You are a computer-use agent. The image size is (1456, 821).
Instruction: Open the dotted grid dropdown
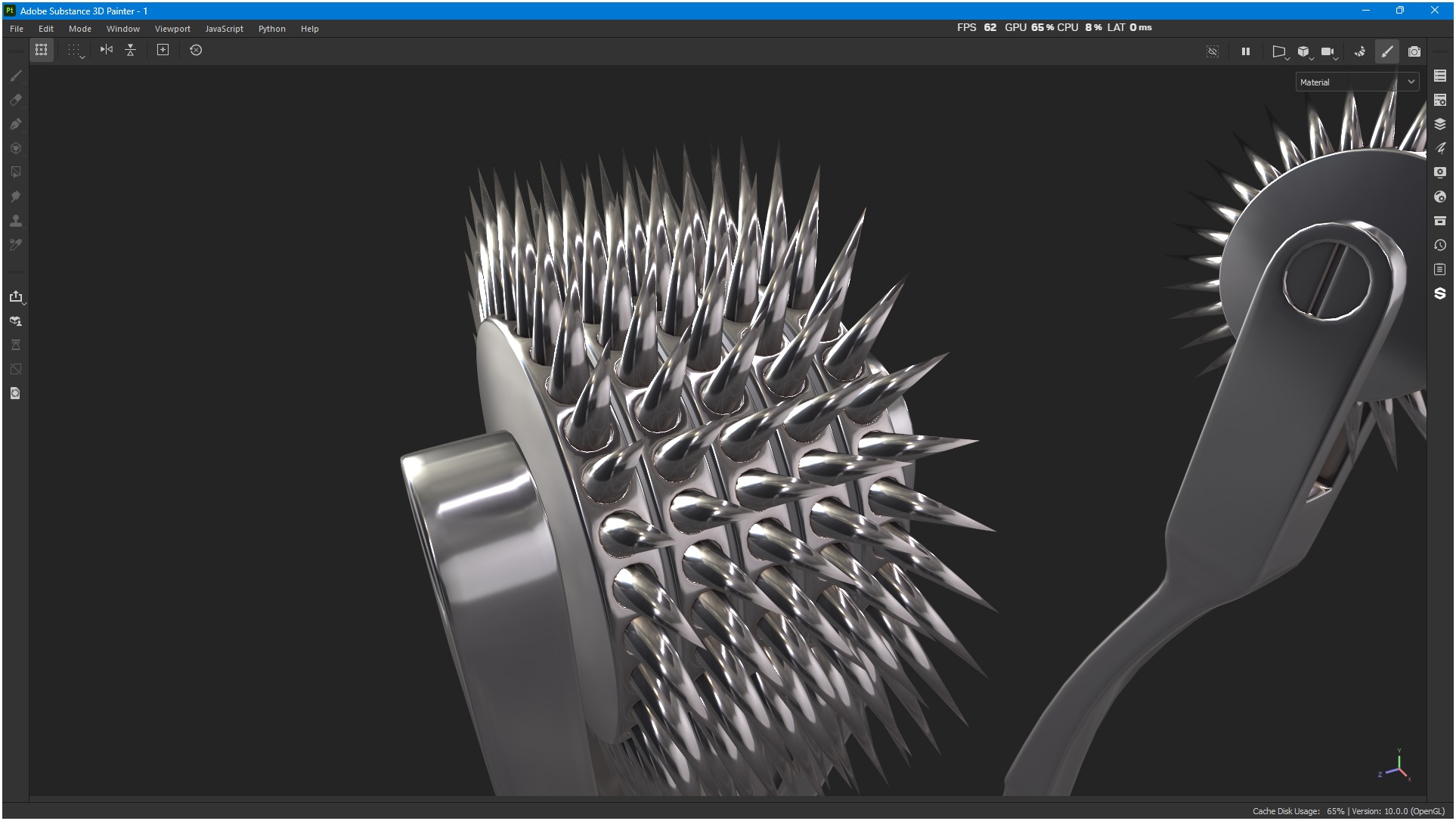coord(75,50)
